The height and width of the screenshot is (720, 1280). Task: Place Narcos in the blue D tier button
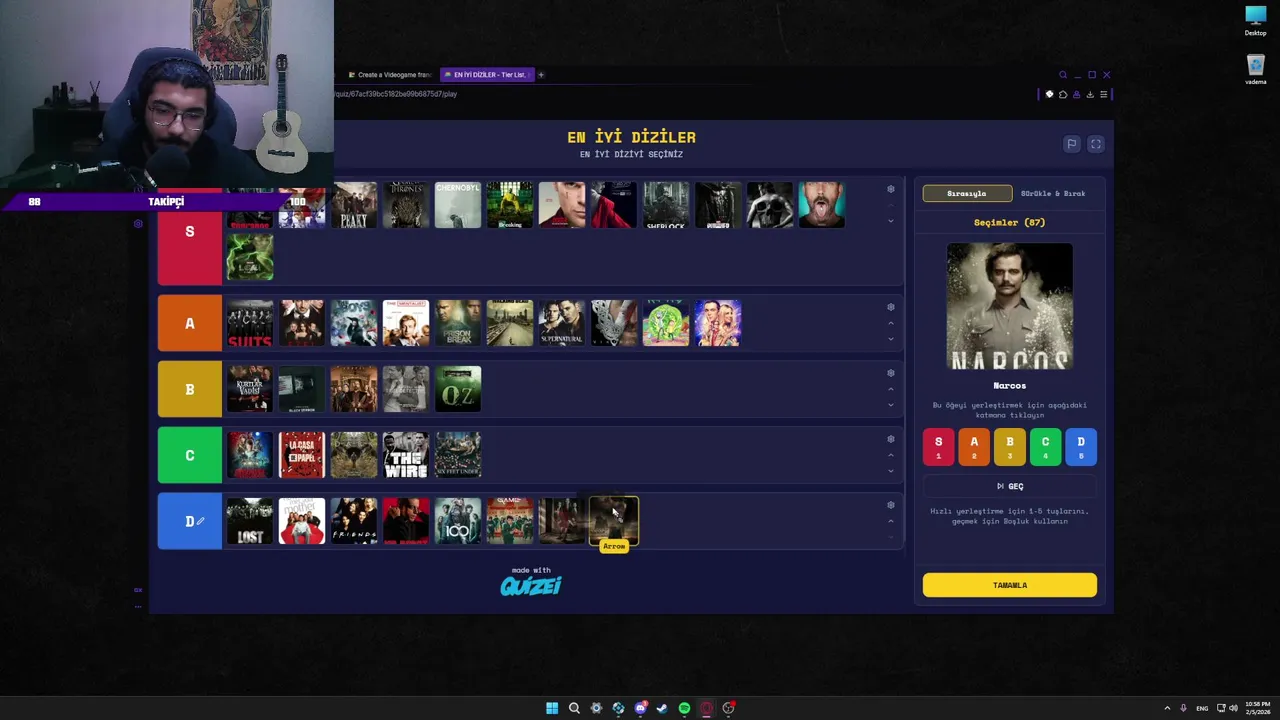[1081, 446]
